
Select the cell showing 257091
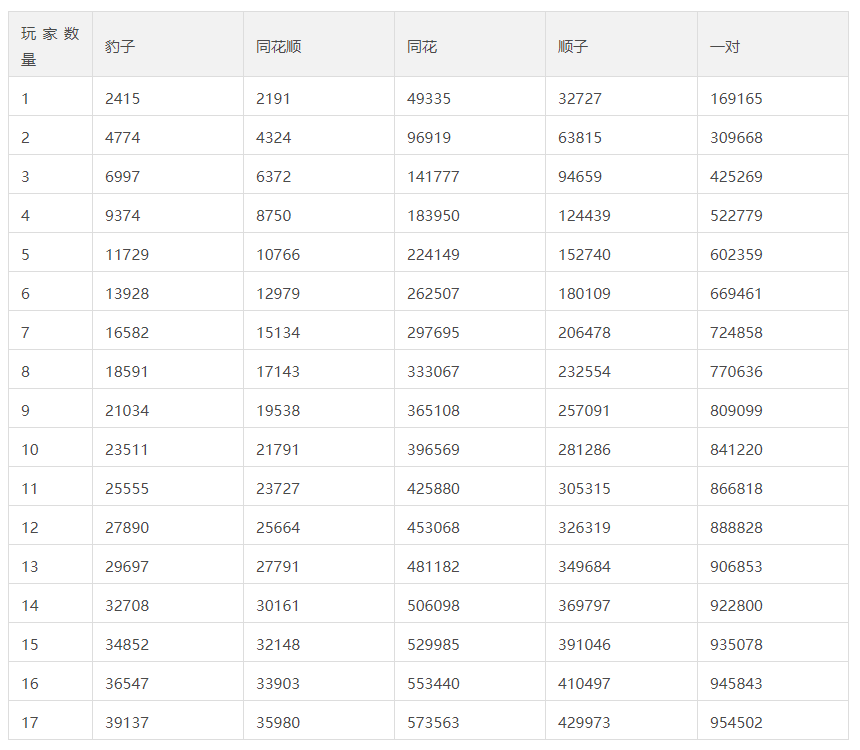coord(584,411)
